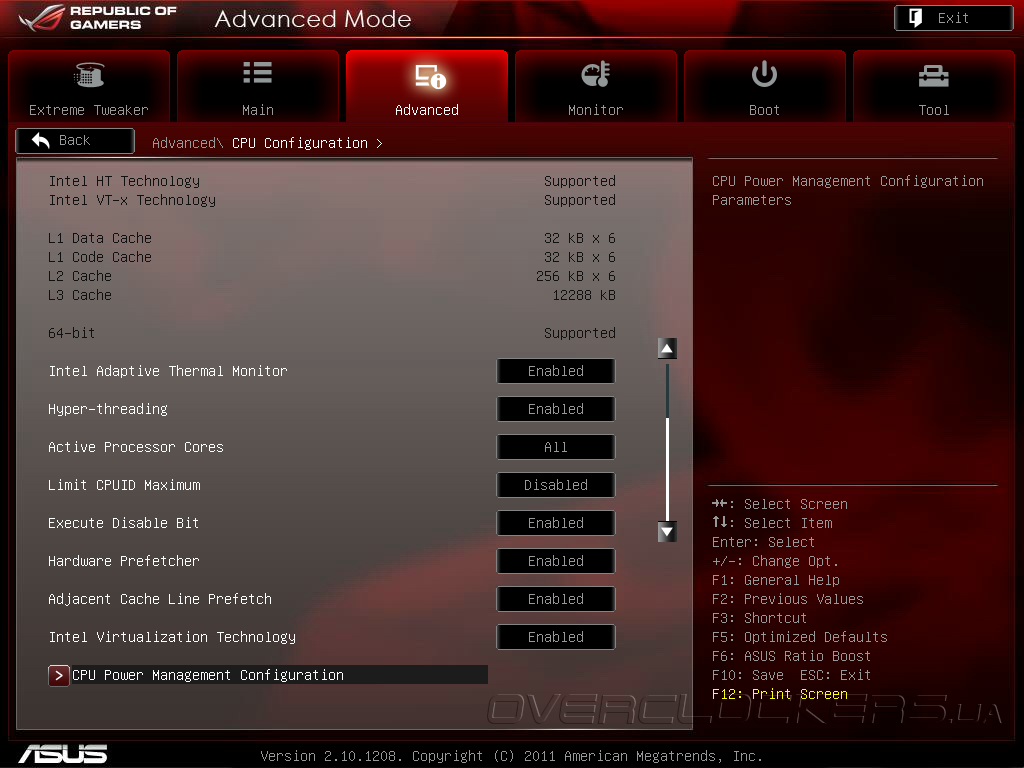Viewport: 1024px width, 768px height.
Task: Click the F10: Save hint text
Action: pos(748,675)
